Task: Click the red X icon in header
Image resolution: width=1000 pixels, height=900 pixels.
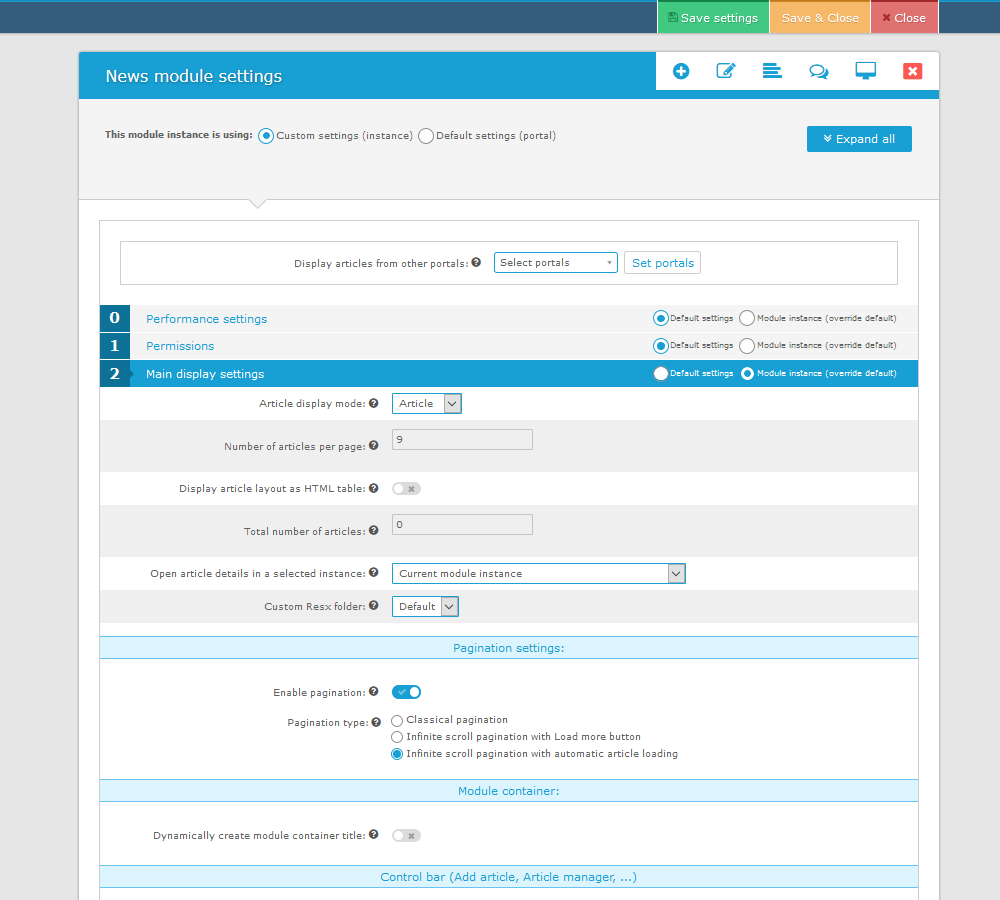Action: point(912,71)
